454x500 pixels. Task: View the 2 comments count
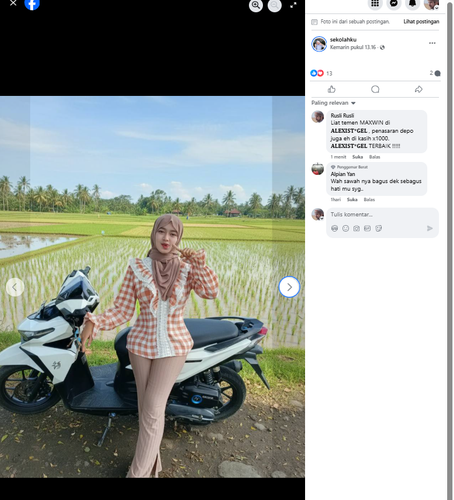point(435,73)
